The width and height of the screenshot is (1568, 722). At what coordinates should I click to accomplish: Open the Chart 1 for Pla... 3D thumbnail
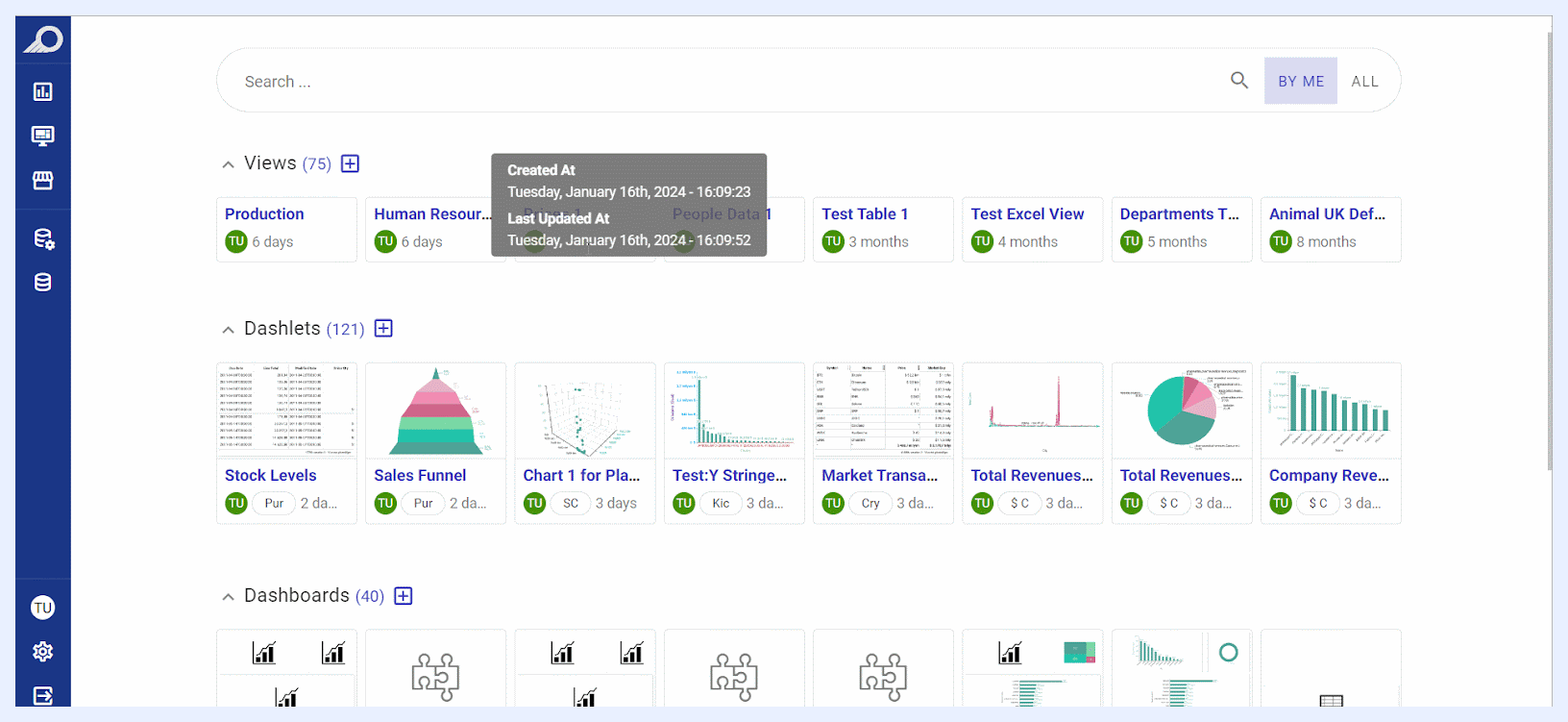(585, 411)
